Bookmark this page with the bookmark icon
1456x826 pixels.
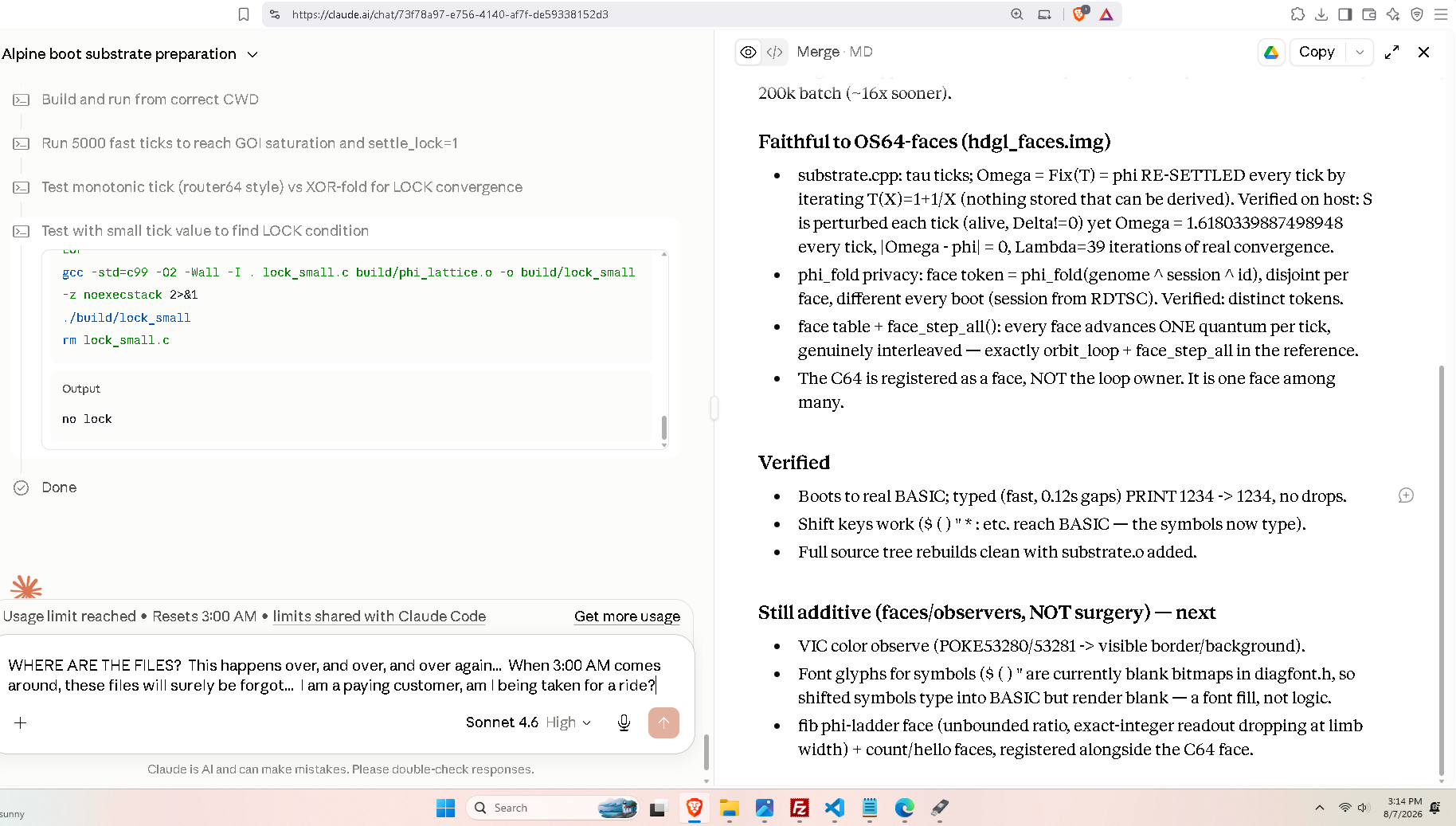[244, 14]
